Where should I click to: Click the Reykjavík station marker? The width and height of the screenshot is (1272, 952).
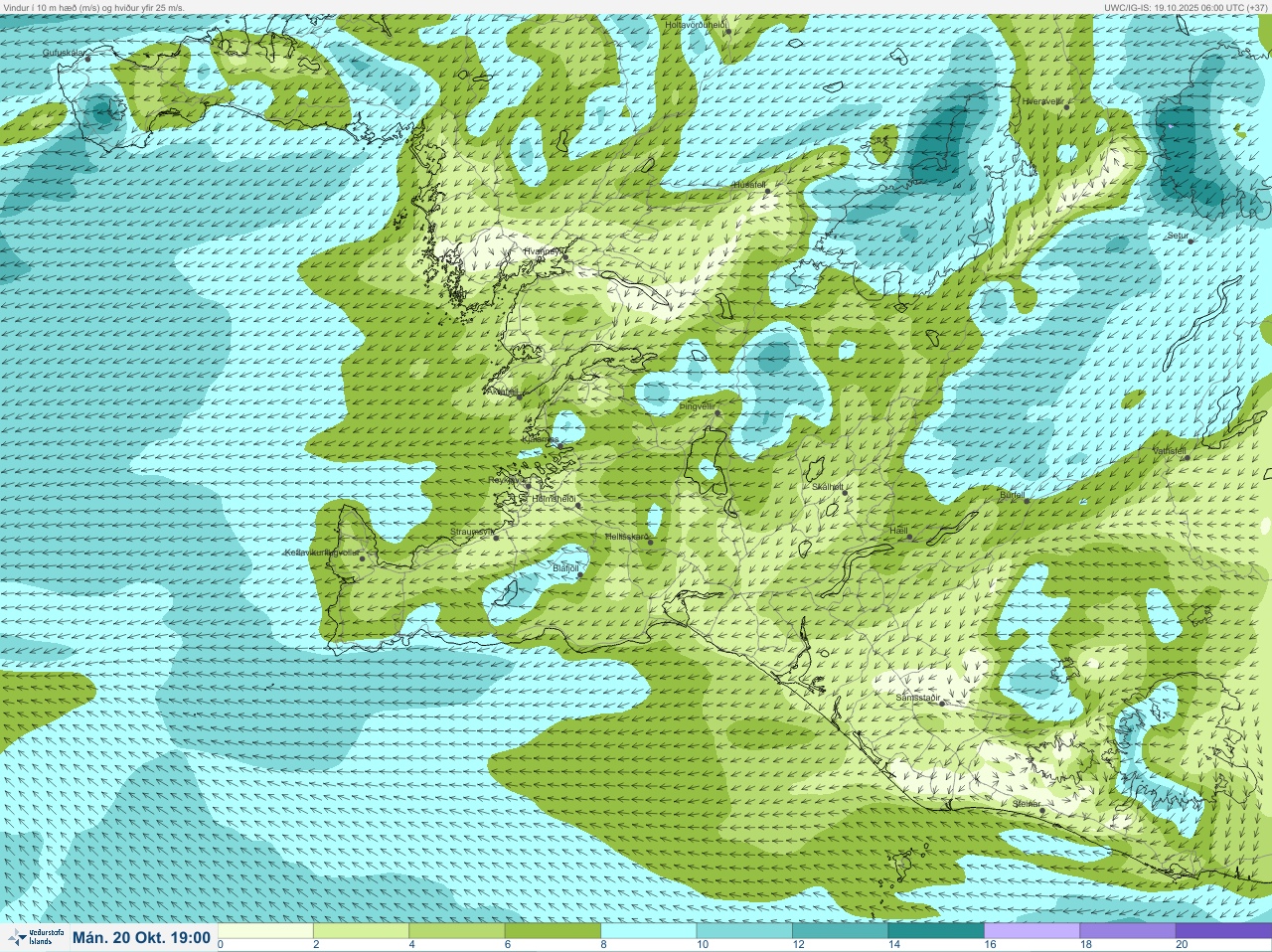coord(531,485)
